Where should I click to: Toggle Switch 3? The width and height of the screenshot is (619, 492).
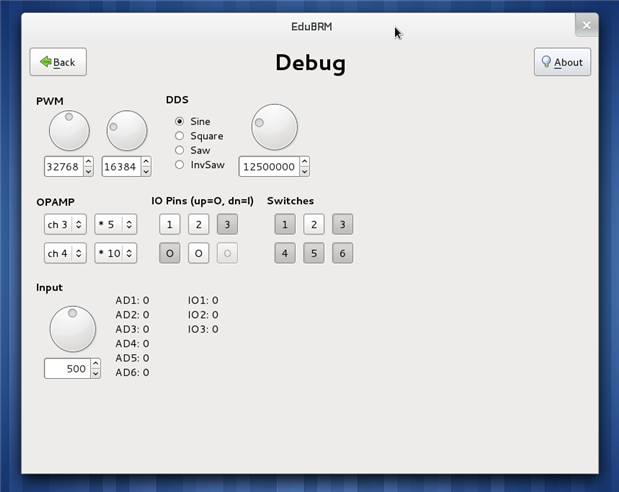343,224
